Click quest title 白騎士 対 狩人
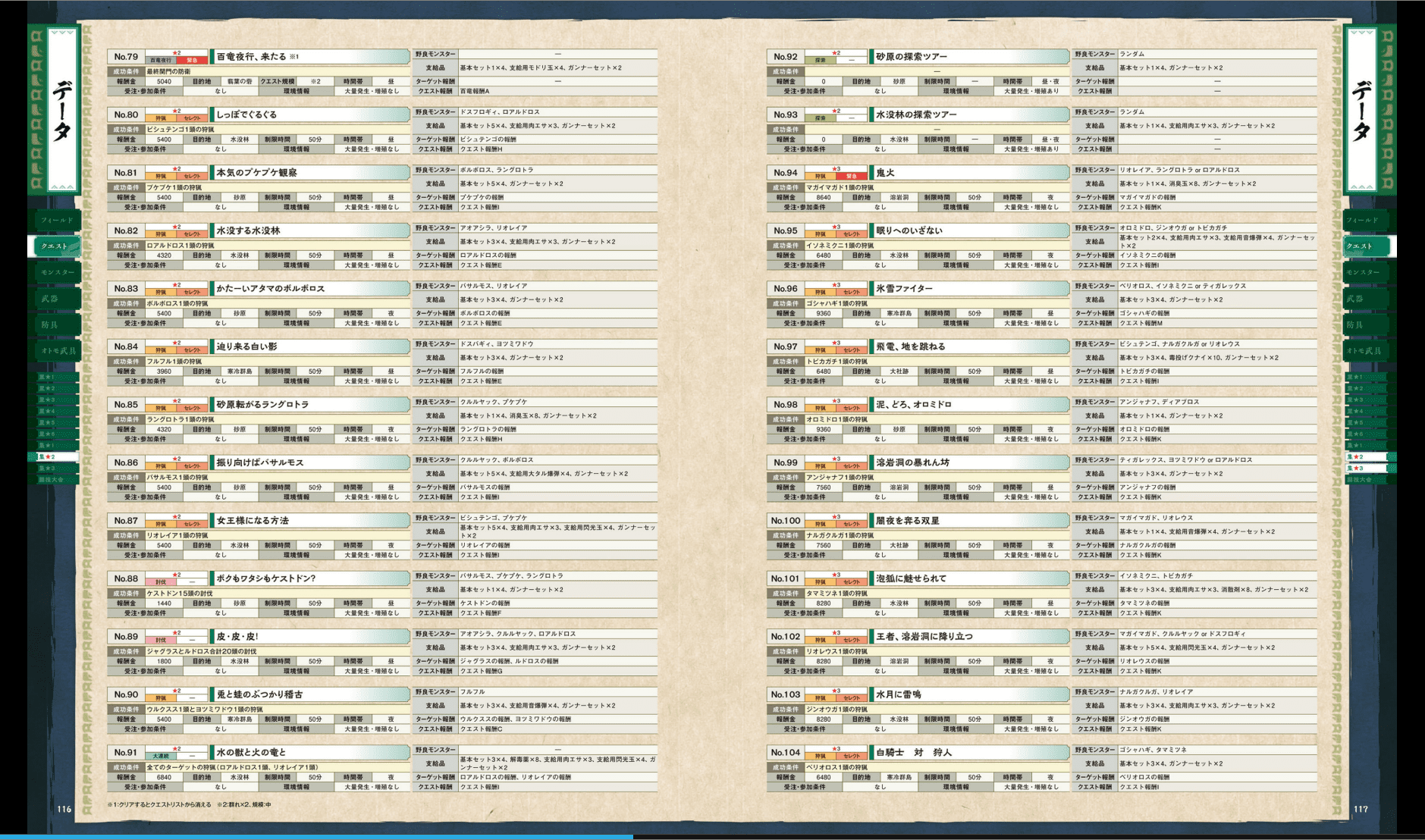The width and height of the screenshot is (1425, 840). click(x=913, y=753)
